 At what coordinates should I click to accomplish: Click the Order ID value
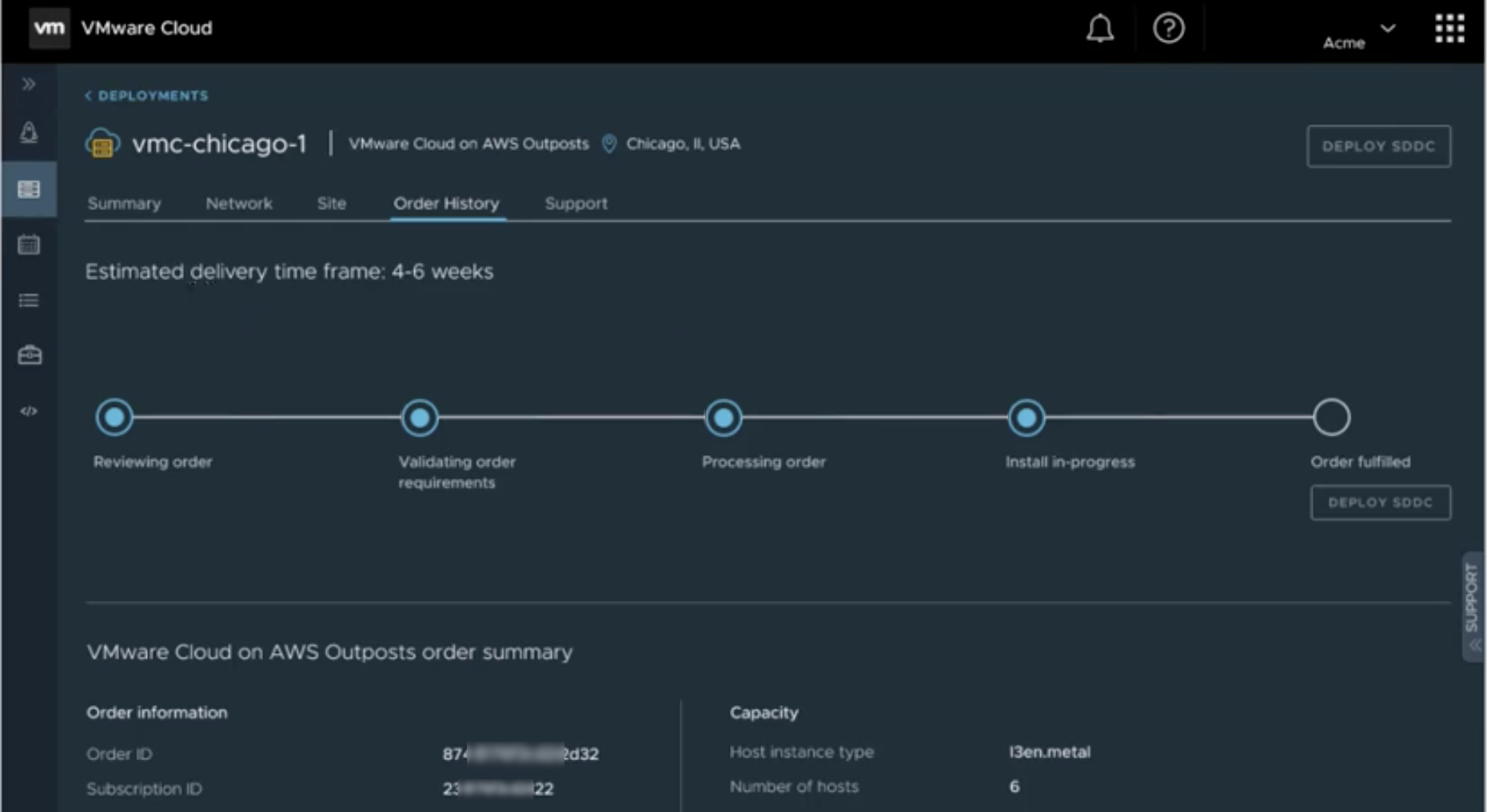click(x=520, y=754)
